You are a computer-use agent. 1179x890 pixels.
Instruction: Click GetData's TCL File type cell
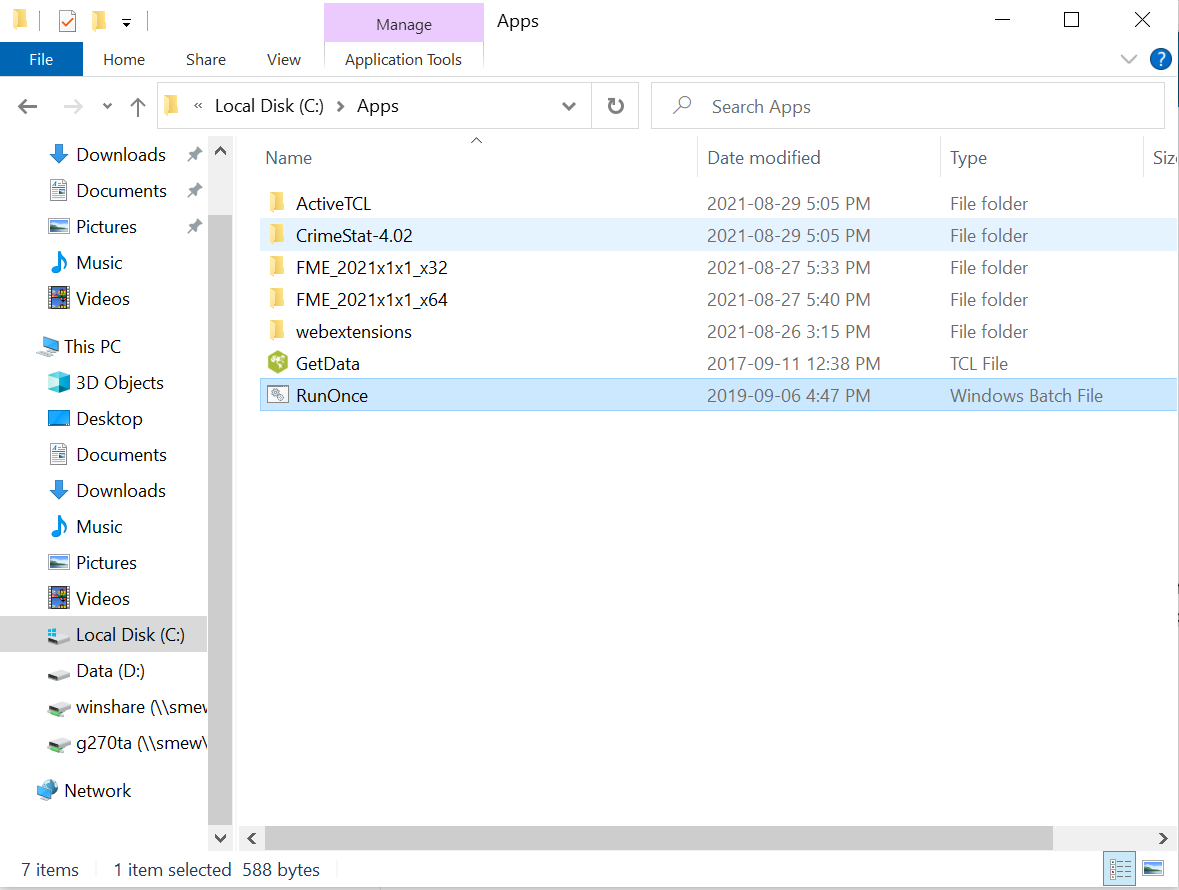tap(978, 364)
